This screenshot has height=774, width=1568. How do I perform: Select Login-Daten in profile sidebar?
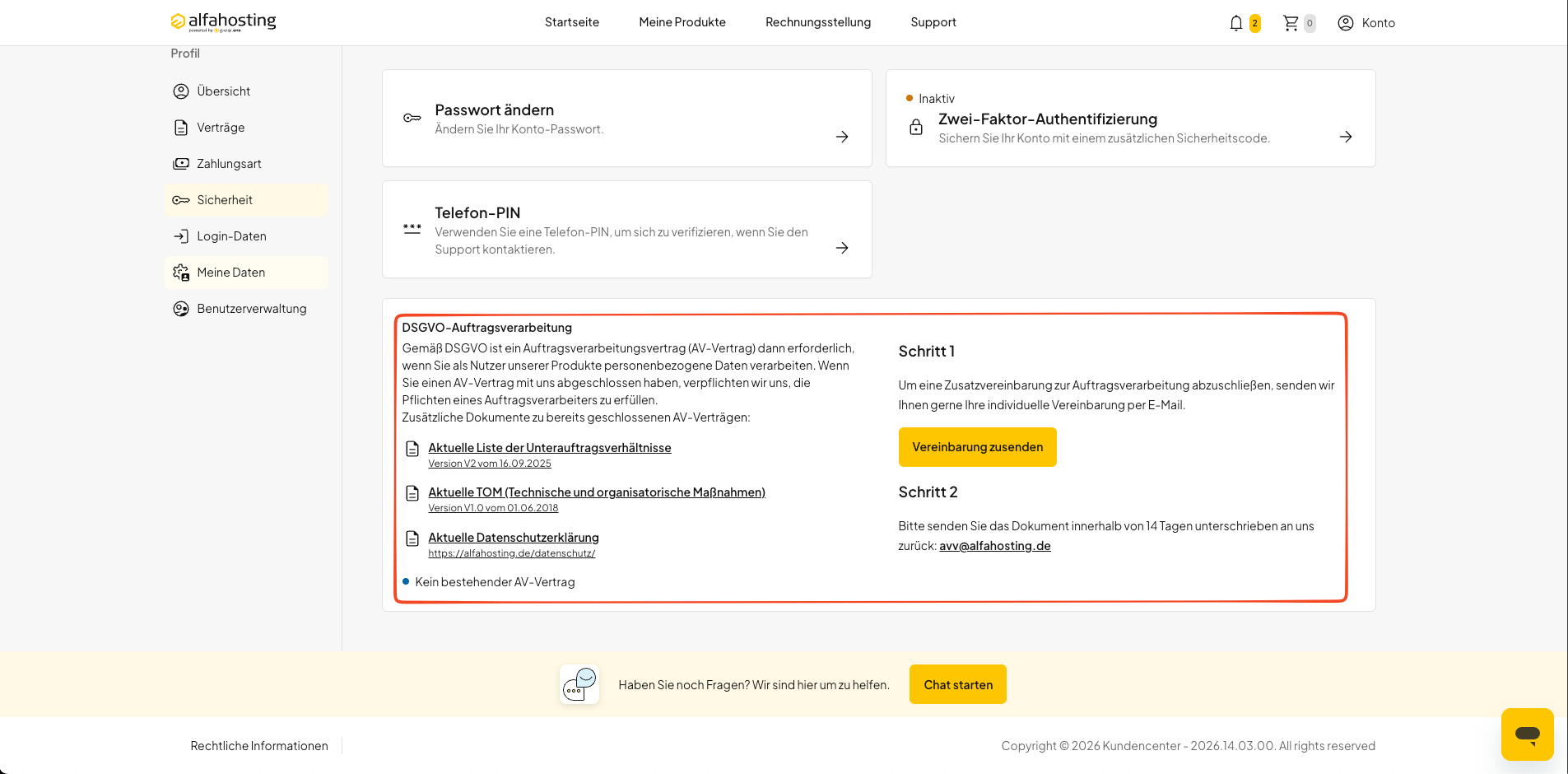246,236
